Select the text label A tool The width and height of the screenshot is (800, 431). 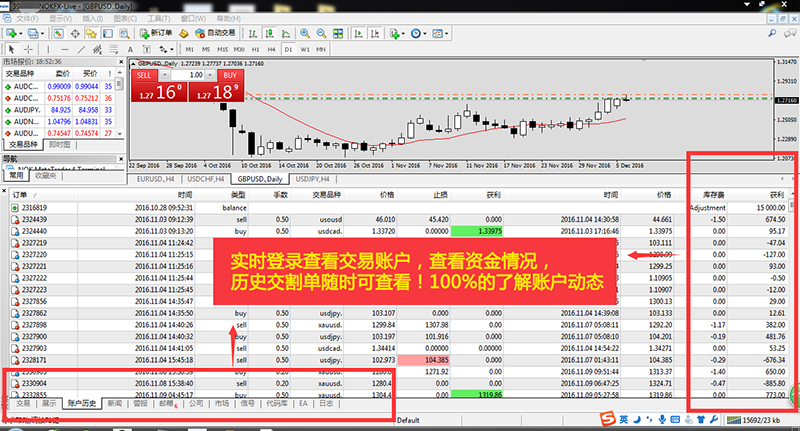131,48
